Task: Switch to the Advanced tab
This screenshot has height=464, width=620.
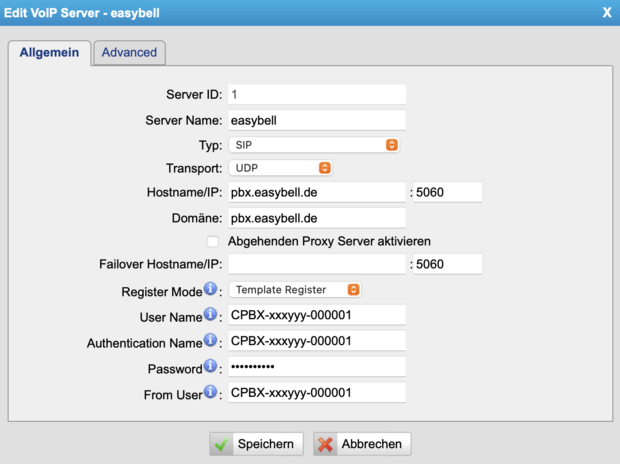Action: [129, 52]
